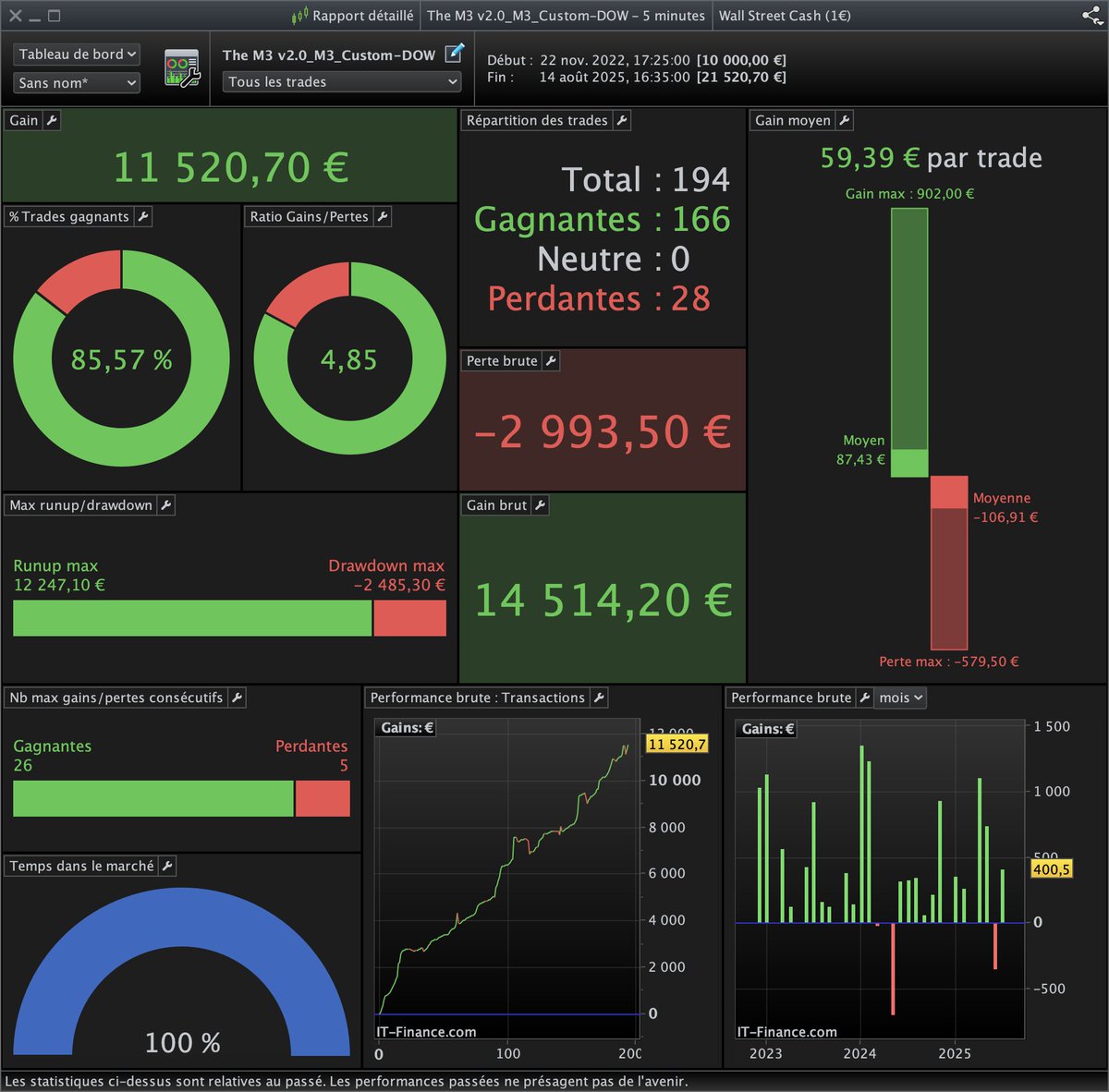Image resolution: width=1109 pixels, height=1092 pixels.
Task: Click the strategy name The M3 v2.0_M3_Custom-DOW
Action: (x=329, y=55)
